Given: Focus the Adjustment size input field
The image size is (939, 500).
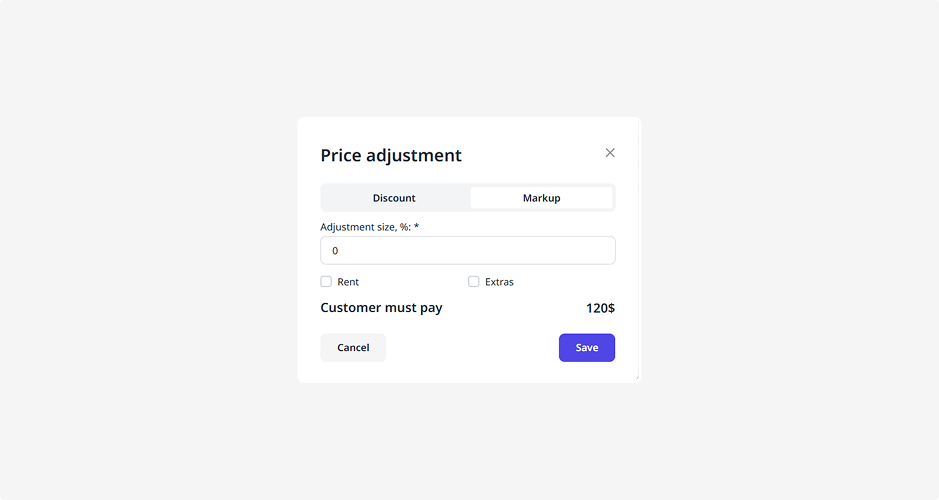Looking at the screenshot, I should tap(467, 251).
